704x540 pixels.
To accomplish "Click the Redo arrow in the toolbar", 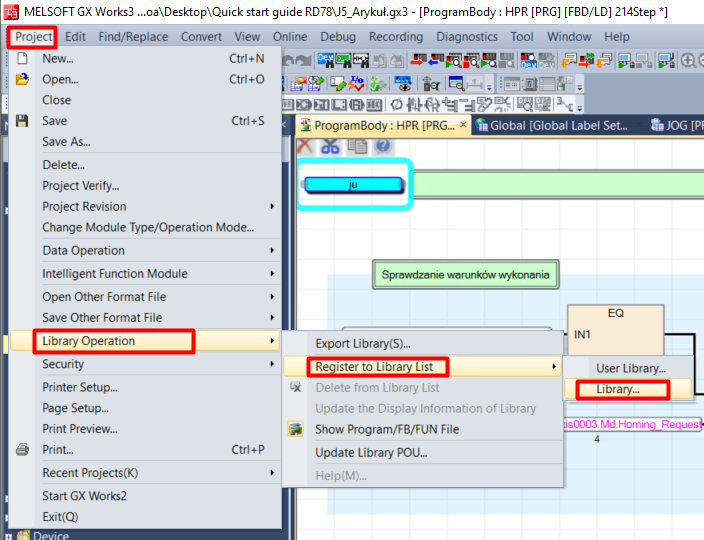I will (x=304, y=60).
